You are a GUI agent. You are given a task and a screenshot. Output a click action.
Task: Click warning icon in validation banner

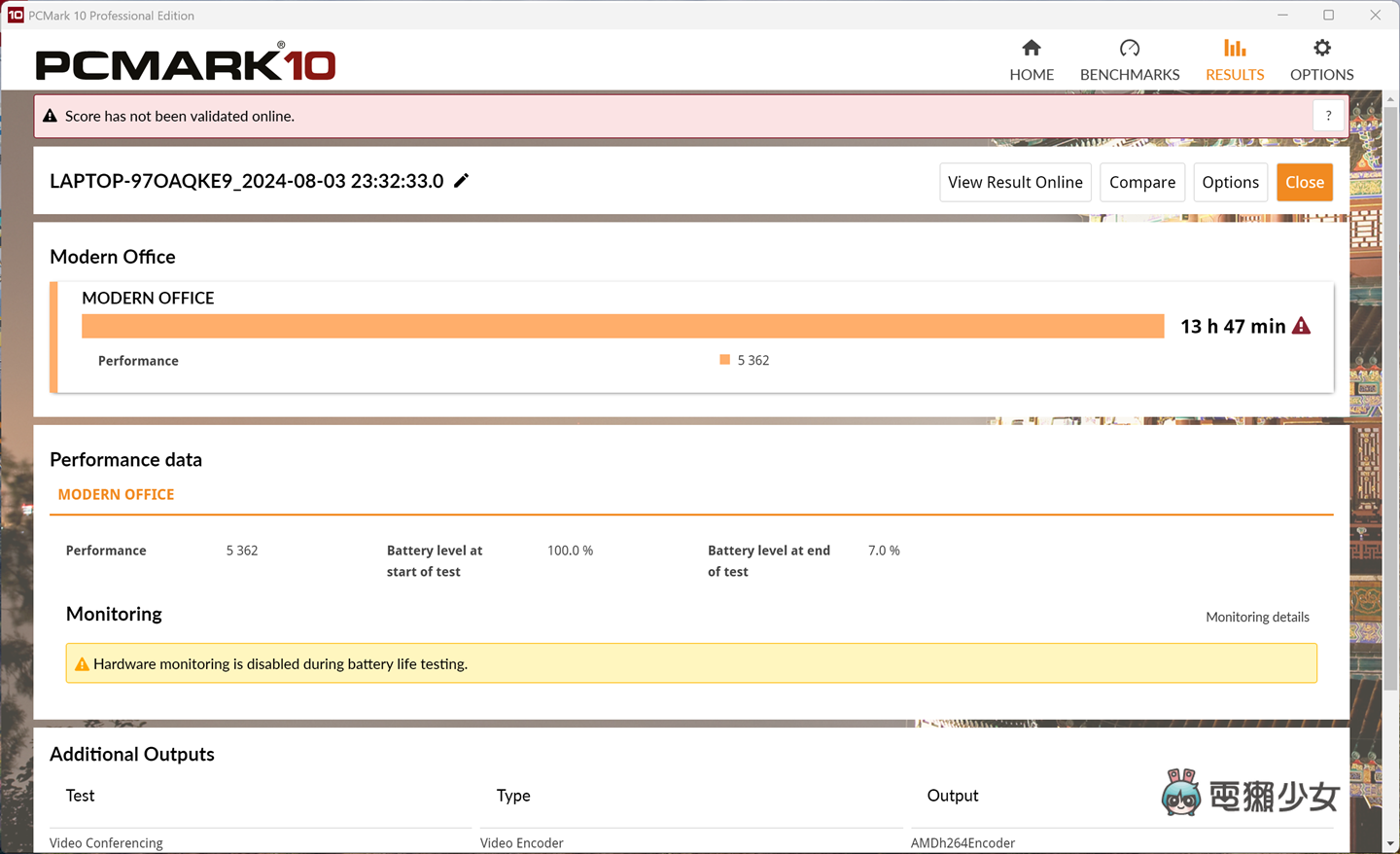(x=51, y=116)
